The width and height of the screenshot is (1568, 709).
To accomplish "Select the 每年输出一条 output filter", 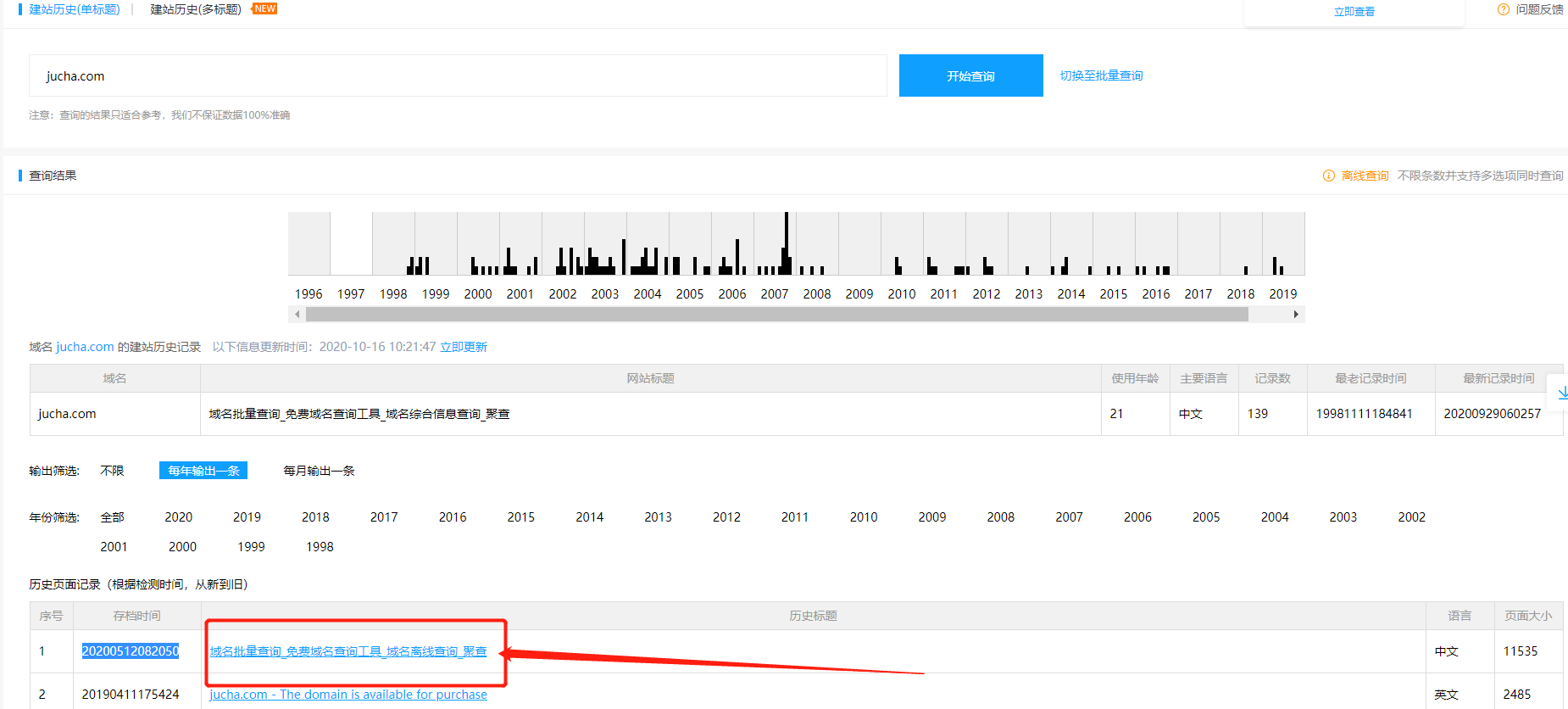I will click(203, 471).
